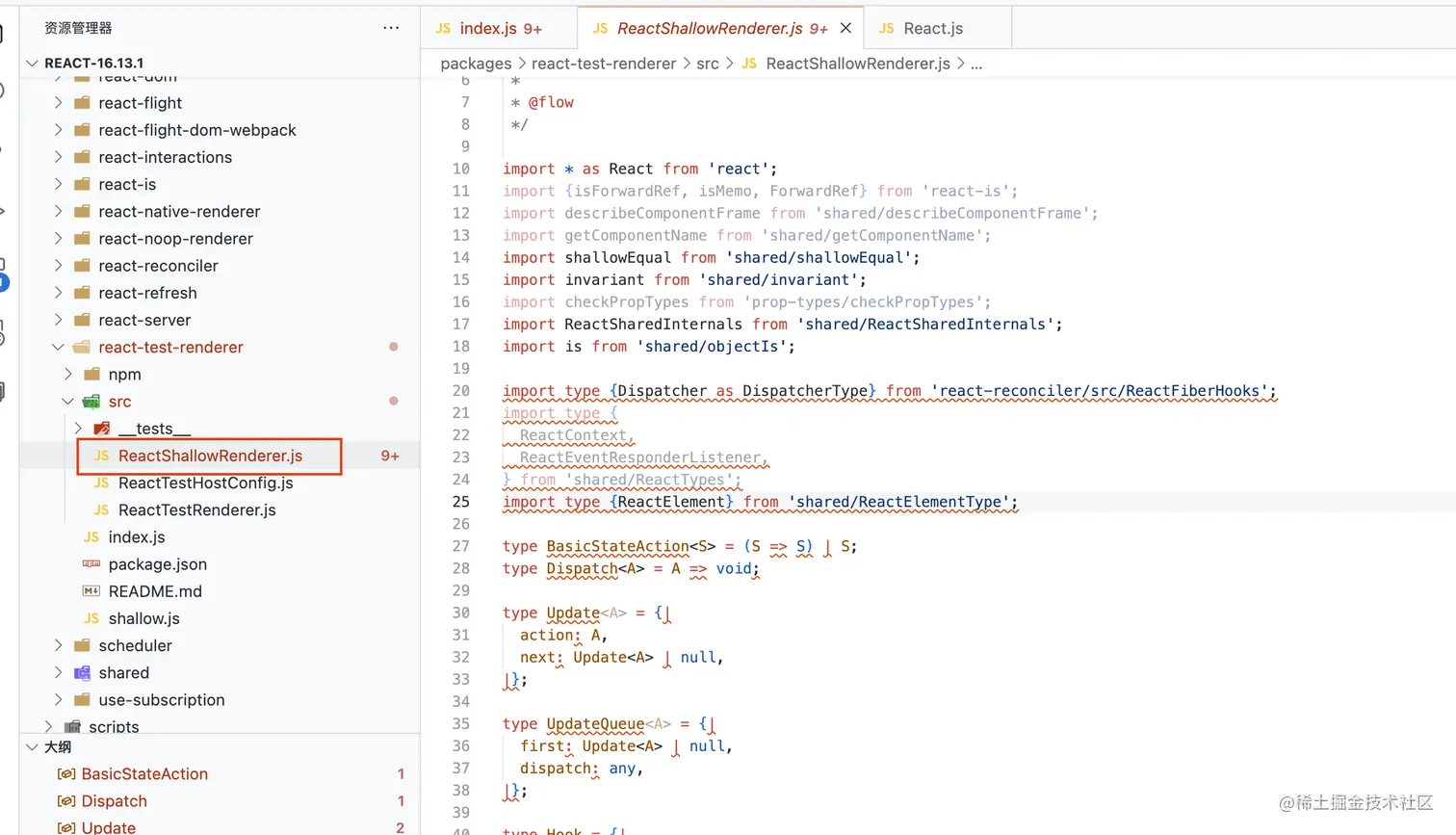Collapse the 大纲 outline section
Image resolution: width=1456 pixels, height=835 pixels.
pyautogui.click(x=33, y=746)
